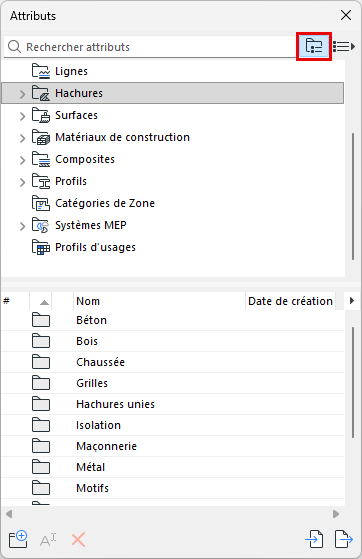Select the Motifs row name
Screen dimensions: 362x559
92,488
